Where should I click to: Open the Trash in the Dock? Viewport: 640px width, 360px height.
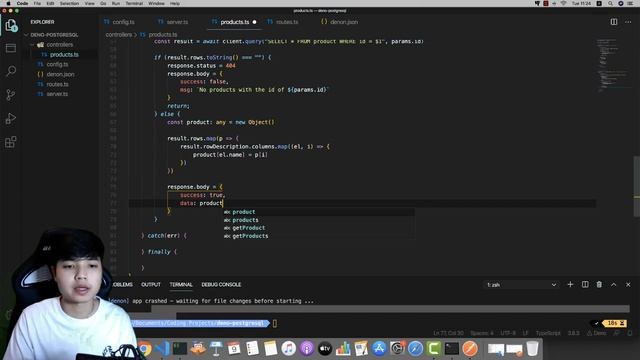(x=532, y=349)
